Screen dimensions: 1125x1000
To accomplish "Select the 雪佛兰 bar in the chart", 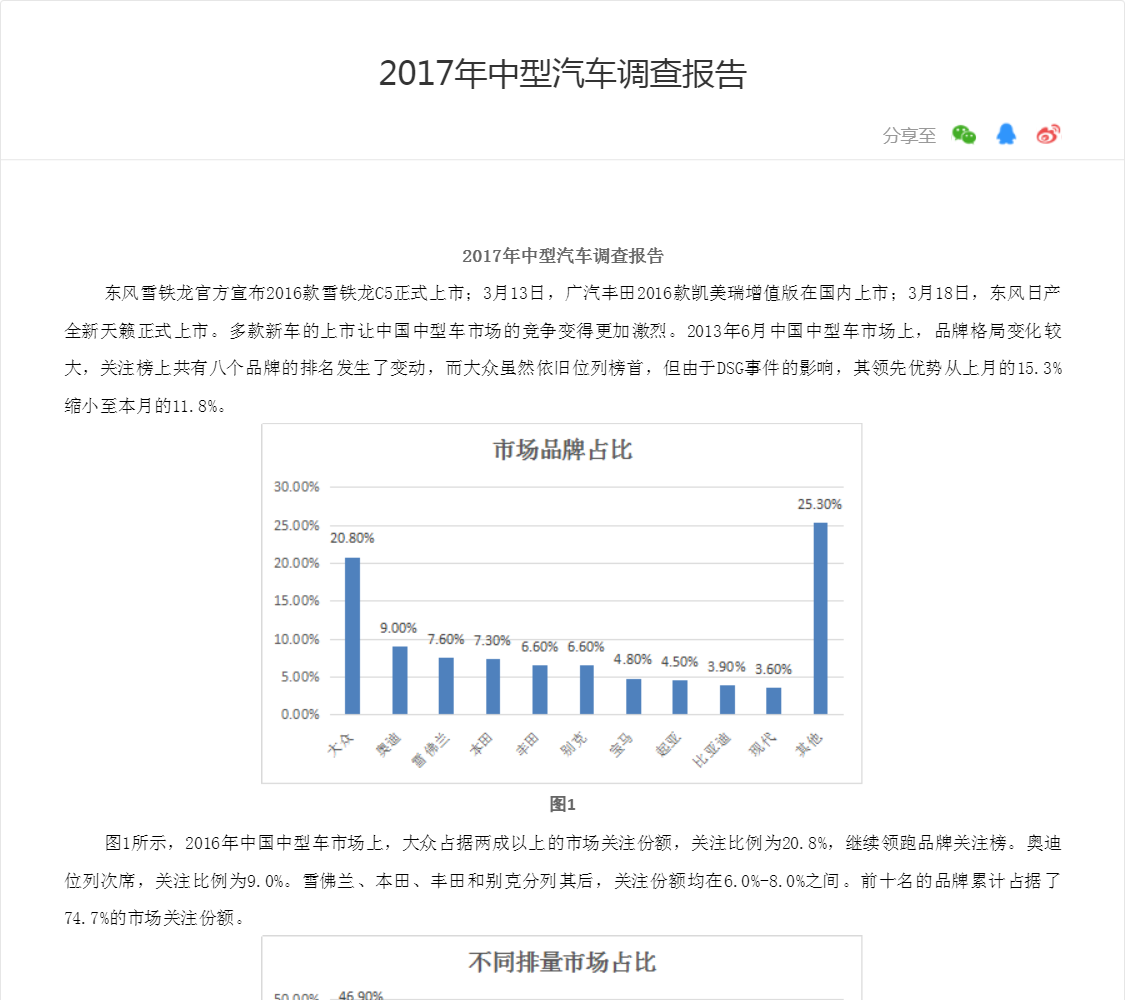I will click(x=446, y=686).
